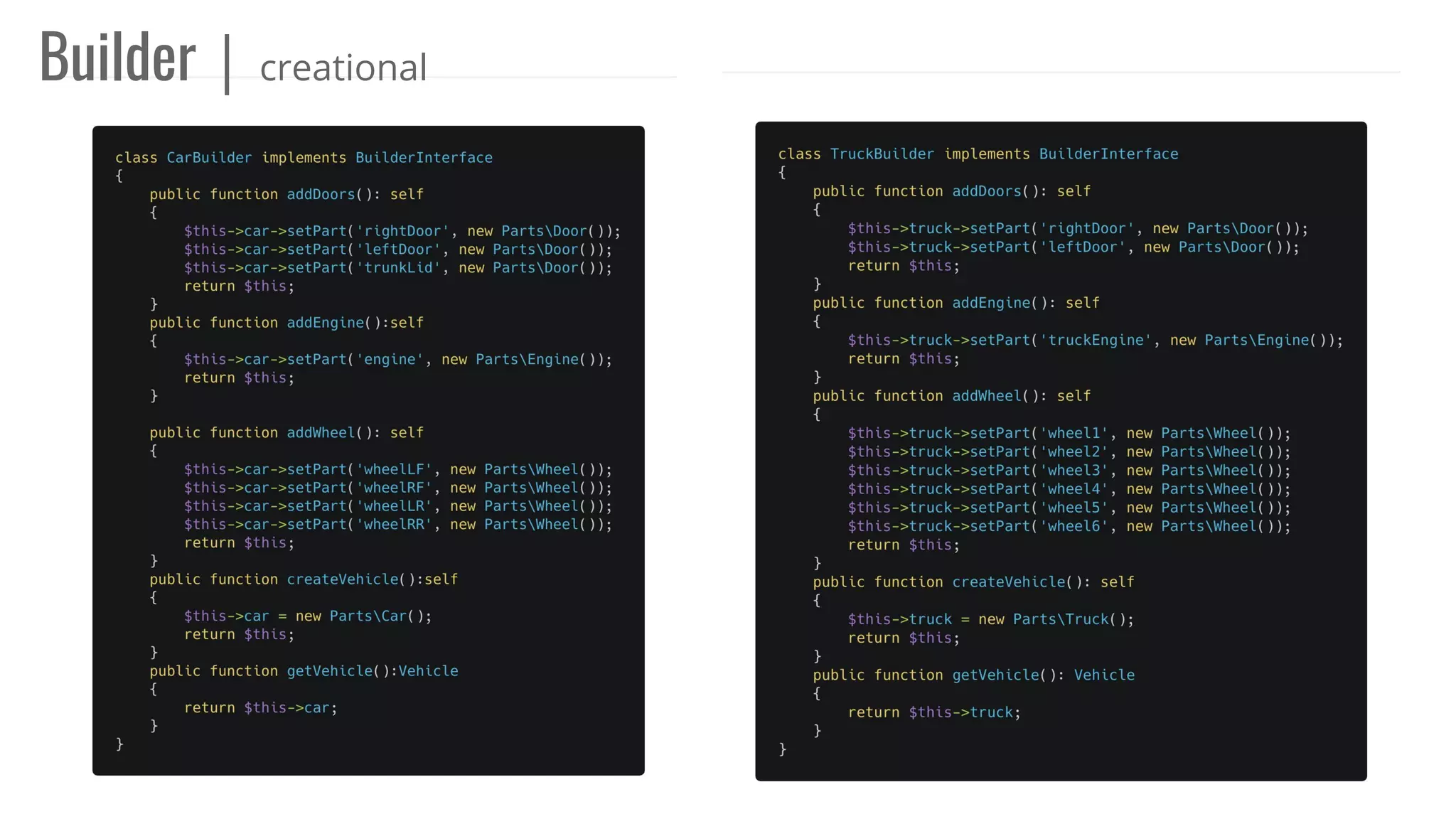
Task: Click addEngine method name in CarBuilder
Action: tap(325, 323)
